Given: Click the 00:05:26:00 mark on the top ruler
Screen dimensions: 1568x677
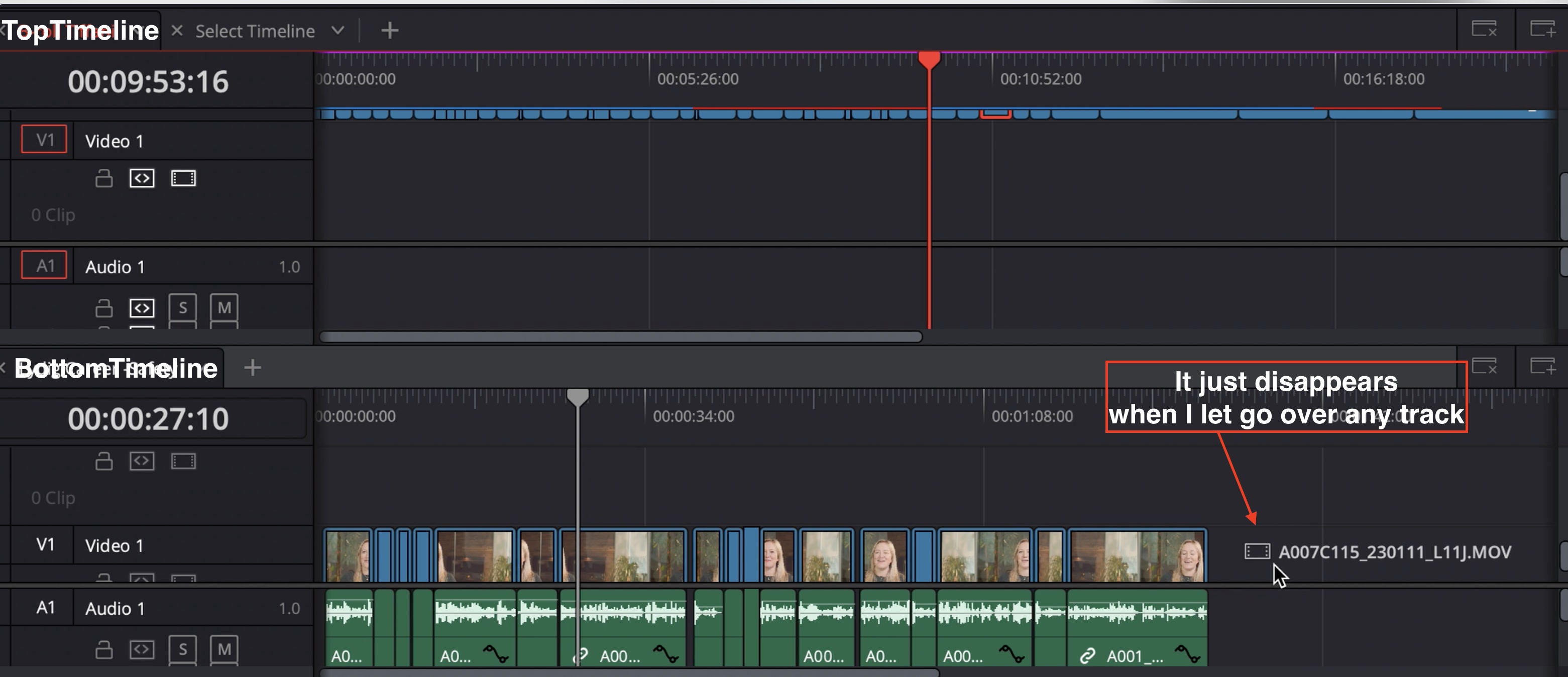Looking at the screenshot, I should click(698, 79).
